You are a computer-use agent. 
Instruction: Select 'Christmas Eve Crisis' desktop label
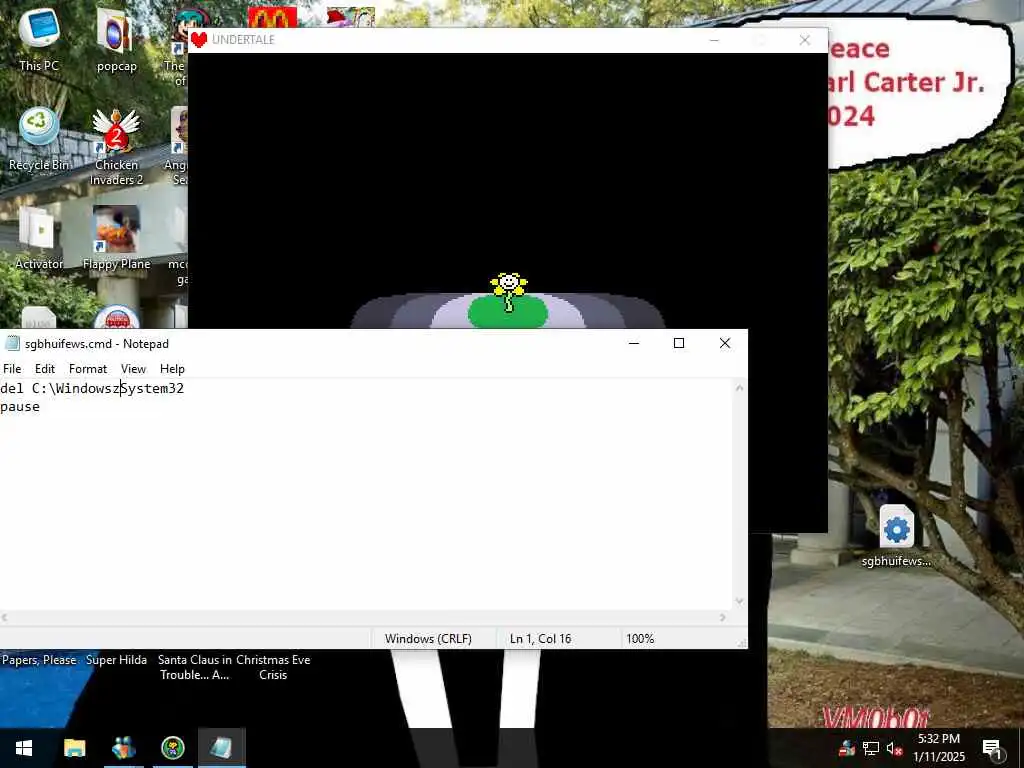[273, 667]
